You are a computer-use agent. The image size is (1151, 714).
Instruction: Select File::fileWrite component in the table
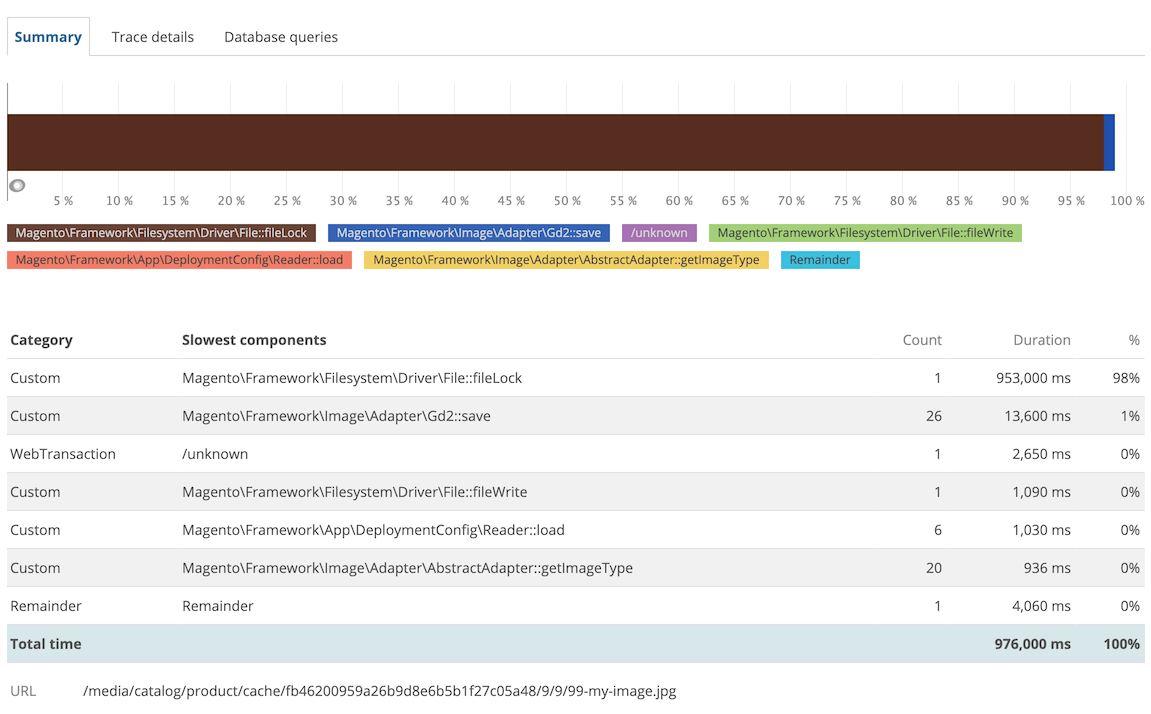pos(355,492)
